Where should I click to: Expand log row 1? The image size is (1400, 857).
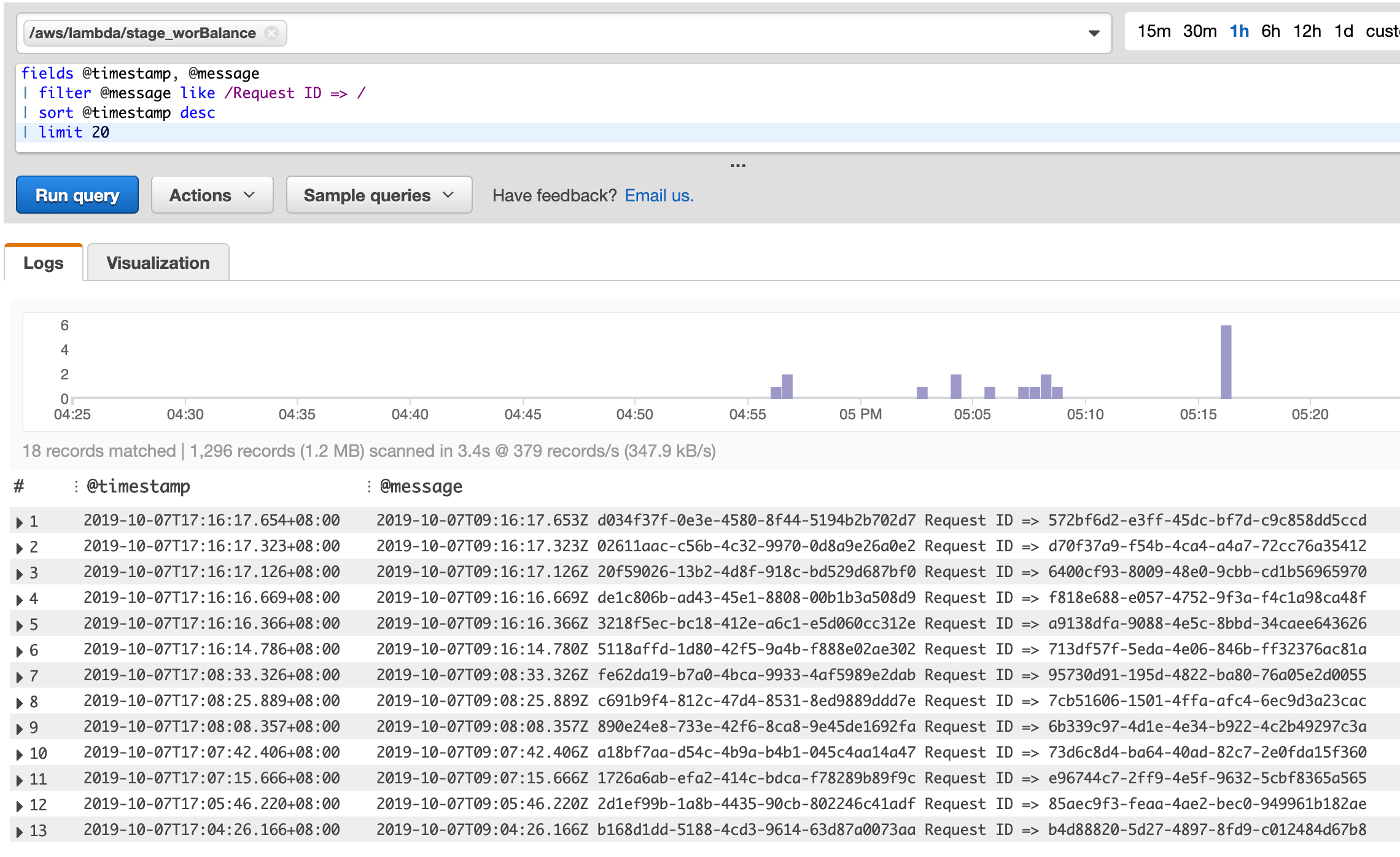tap(20, 522)
